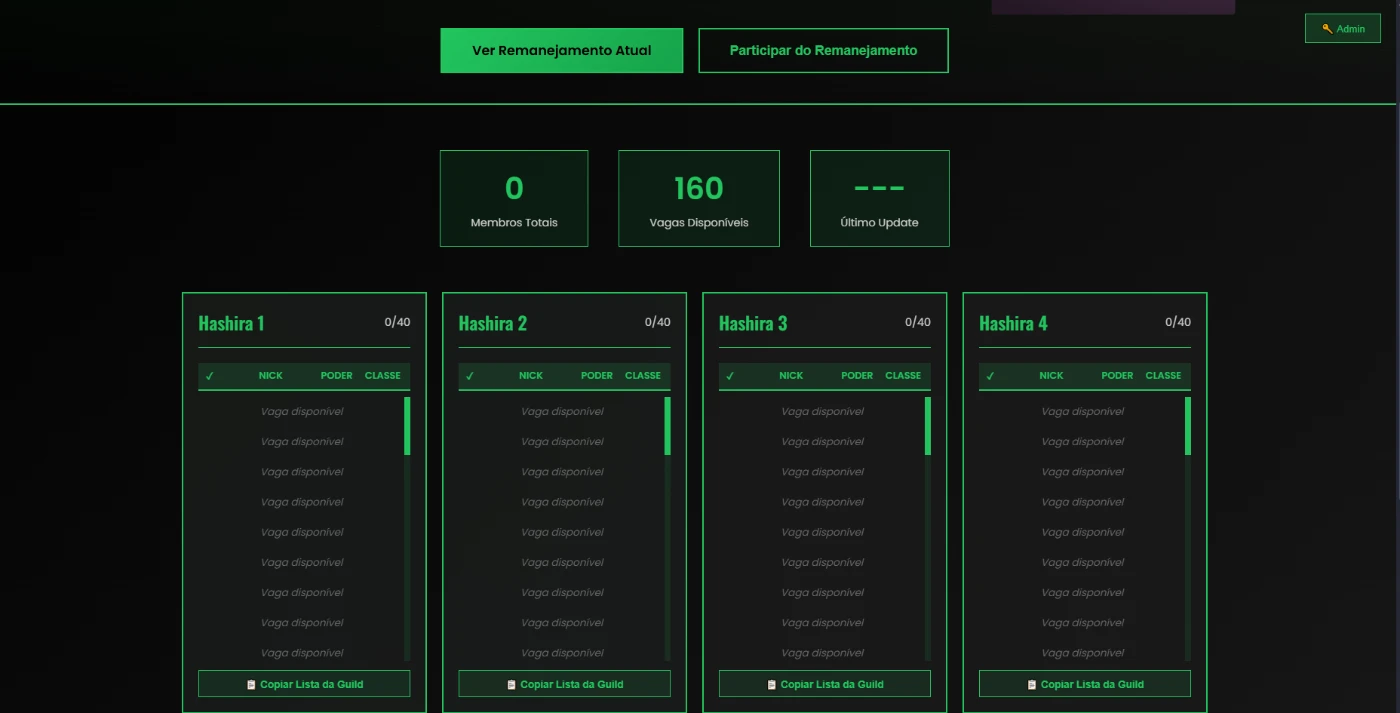
Task: Click clipboard icon in Hashira 1 copy button
Action: 252,685
